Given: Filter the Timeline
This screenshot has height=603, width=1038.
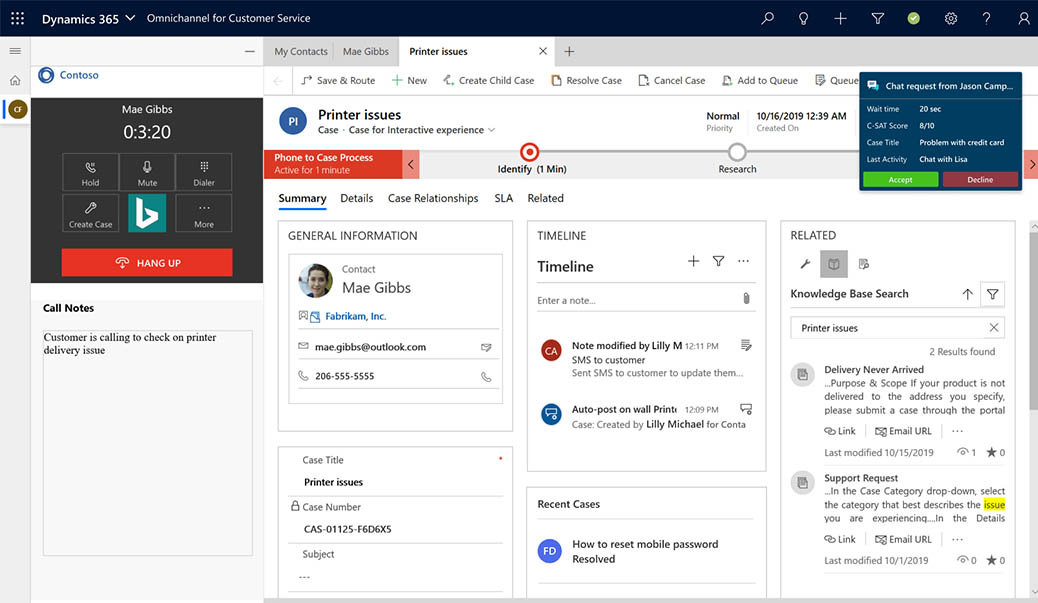Looking at the screenshot, I should coord(718,261).
